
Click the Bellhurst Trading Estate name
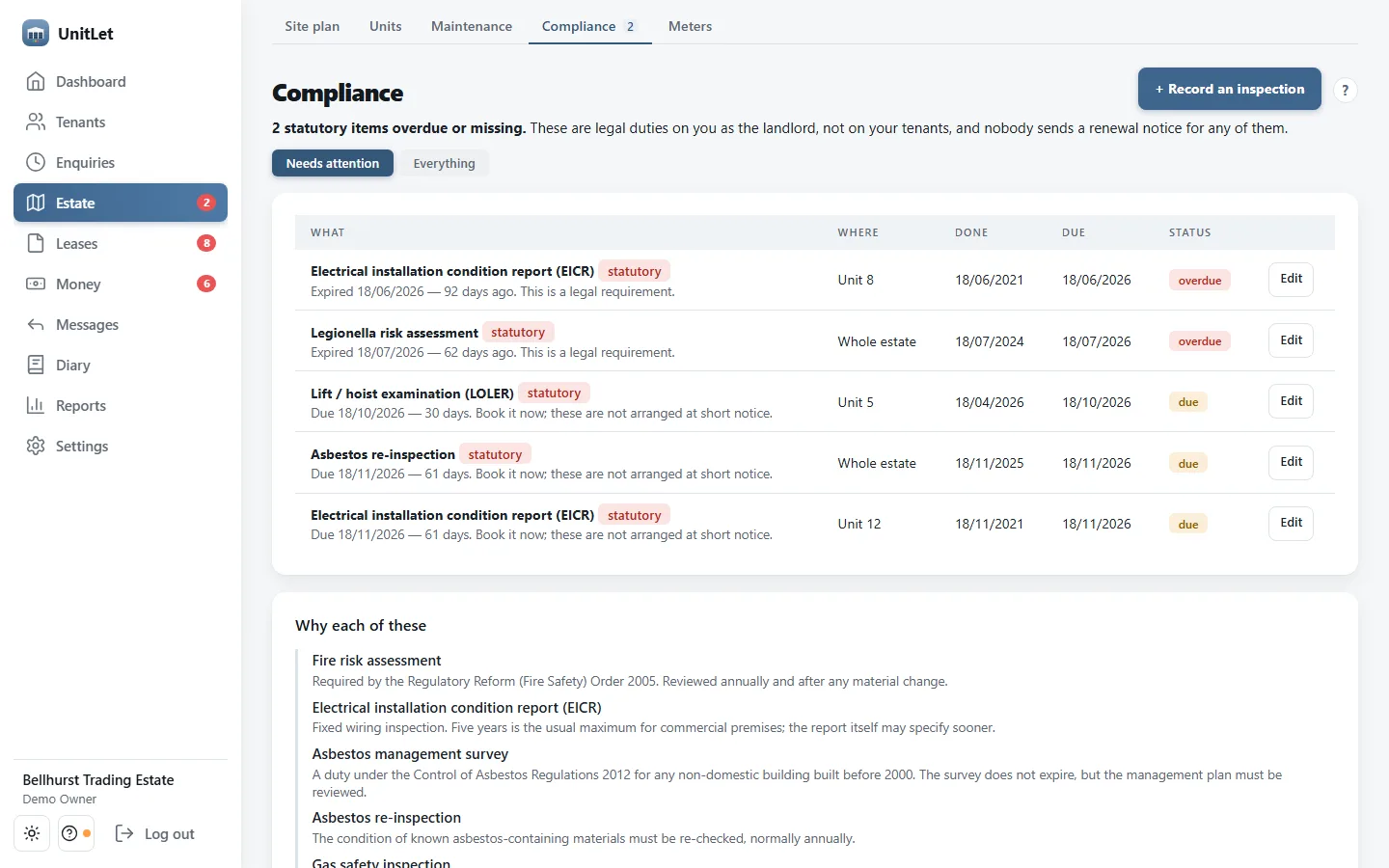point(98,780)
